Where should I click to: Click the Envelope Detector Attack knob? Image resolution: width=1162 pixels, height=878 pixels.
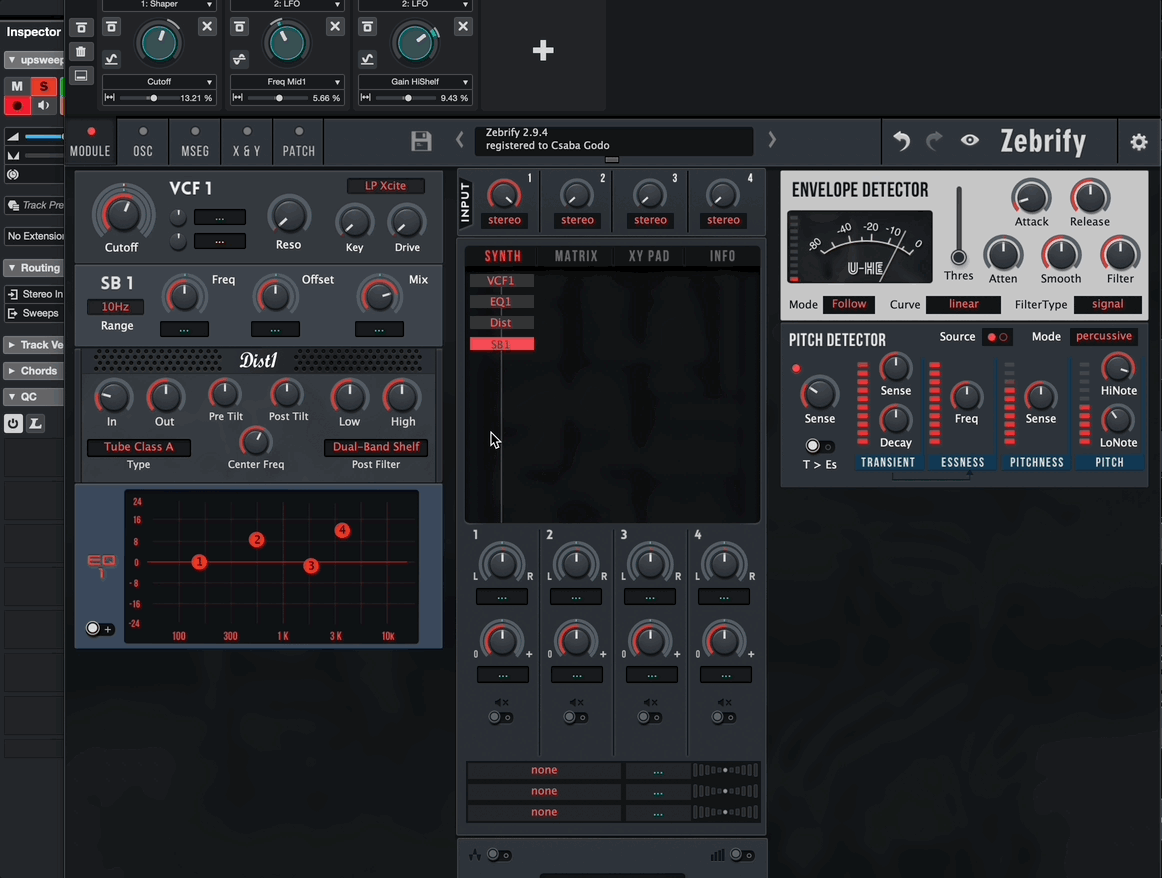tap(1032, 199)
